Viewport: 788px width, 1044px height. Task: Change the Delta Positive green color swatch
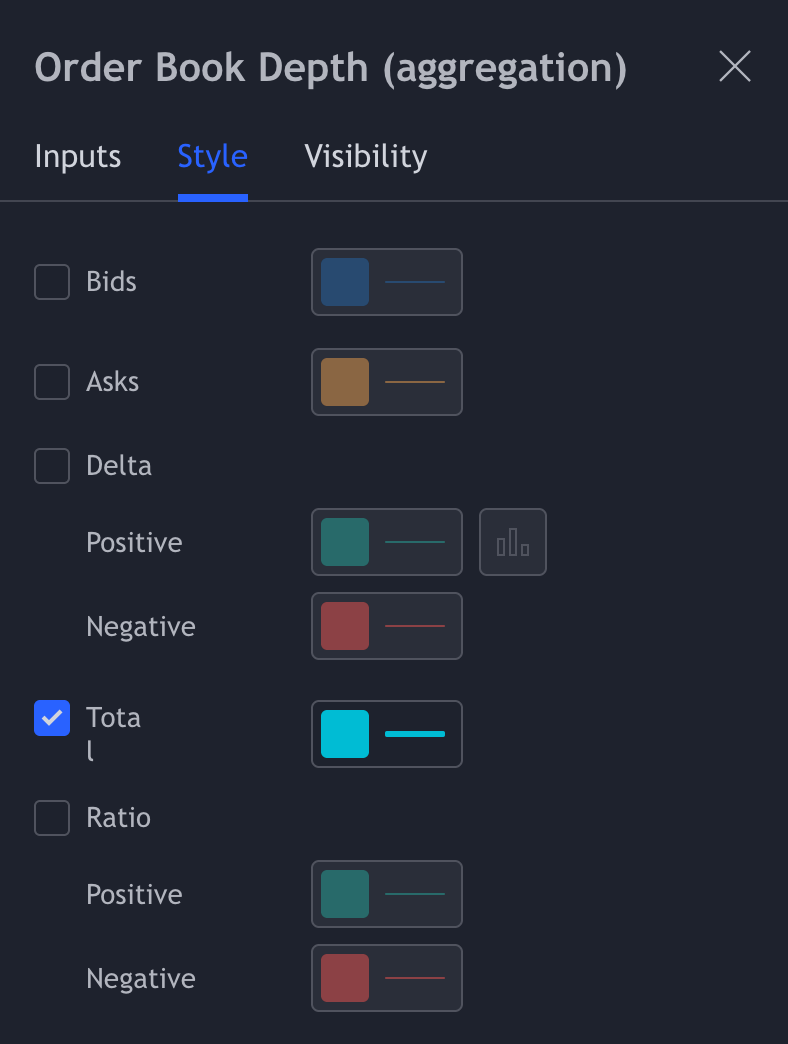tap(345, 542)
